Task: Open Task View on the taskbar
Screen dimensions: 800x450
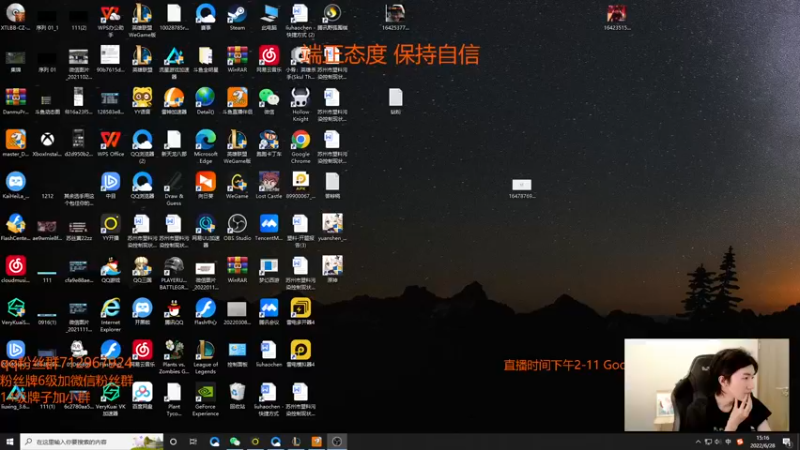Action: coord(193,441)
